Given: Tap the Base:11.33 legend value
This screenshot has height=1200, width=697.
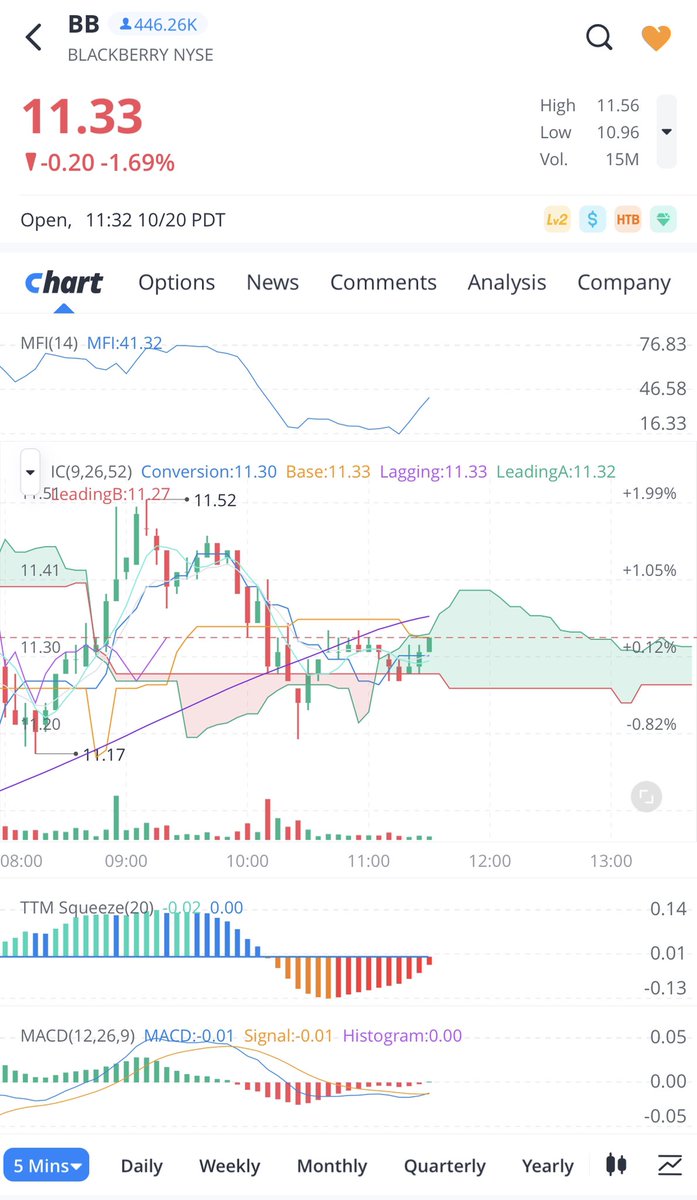Looking at the screenshot, I should point(328,472).
